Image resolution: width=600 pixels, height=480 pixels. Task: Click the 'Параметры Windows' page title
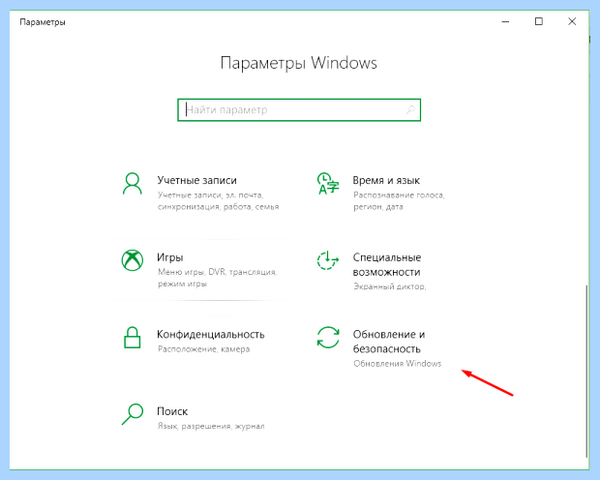coord(298,63)
